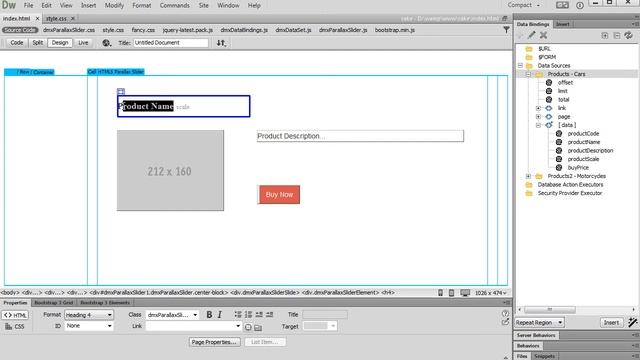Select the buyPrice binding
The image size is (640, 360).
pos(578,168)
